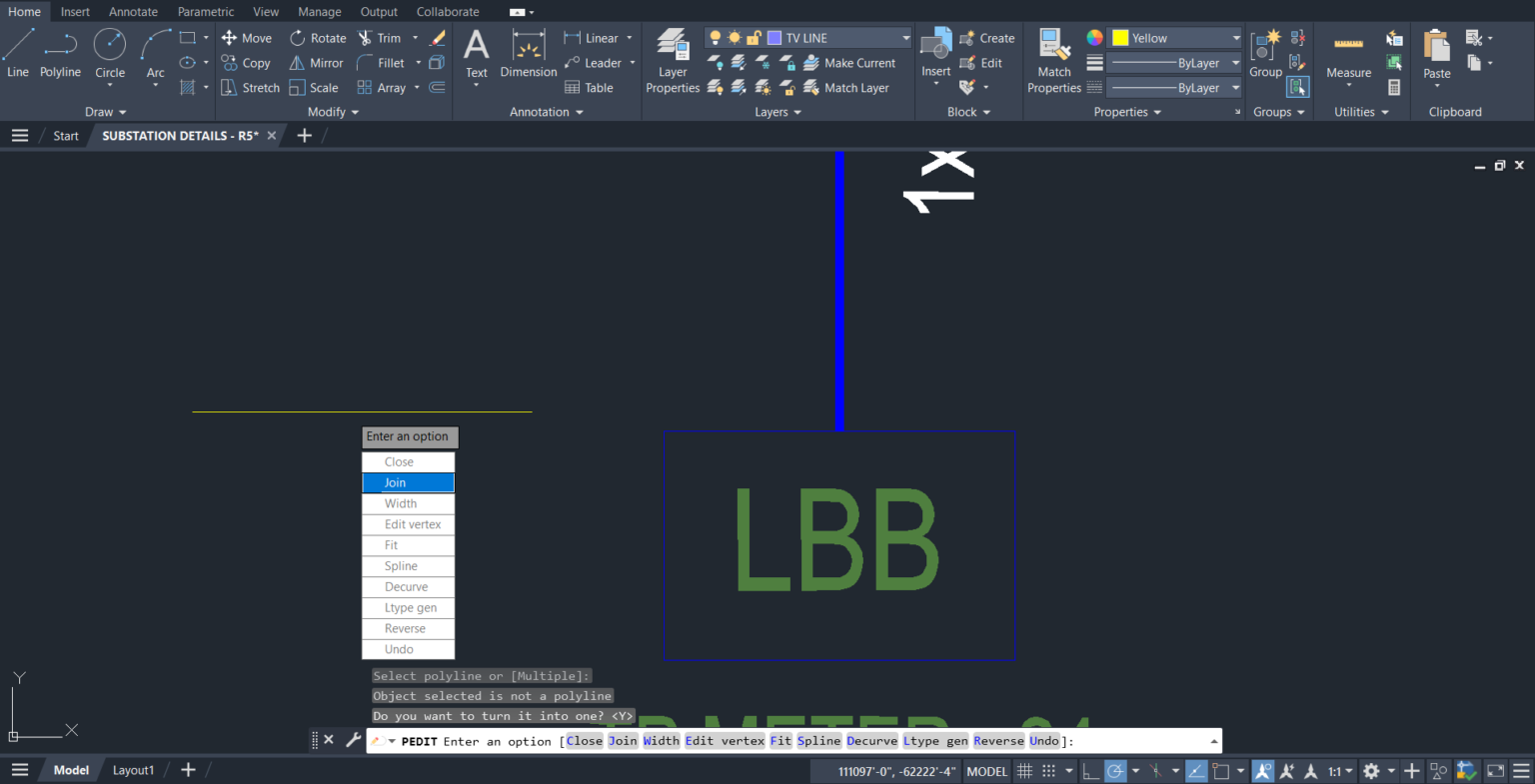Toggle the lock on the TV LINE layer
1535x784 pixels.
(x=753, y=37)
